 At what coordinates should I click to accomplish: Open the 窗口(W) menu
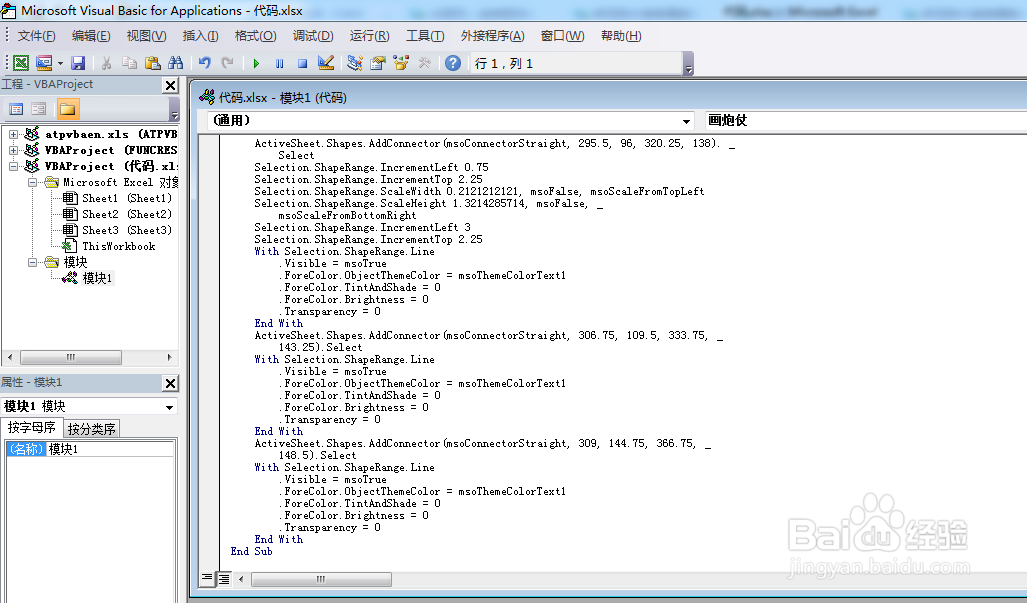click(563, 36)
